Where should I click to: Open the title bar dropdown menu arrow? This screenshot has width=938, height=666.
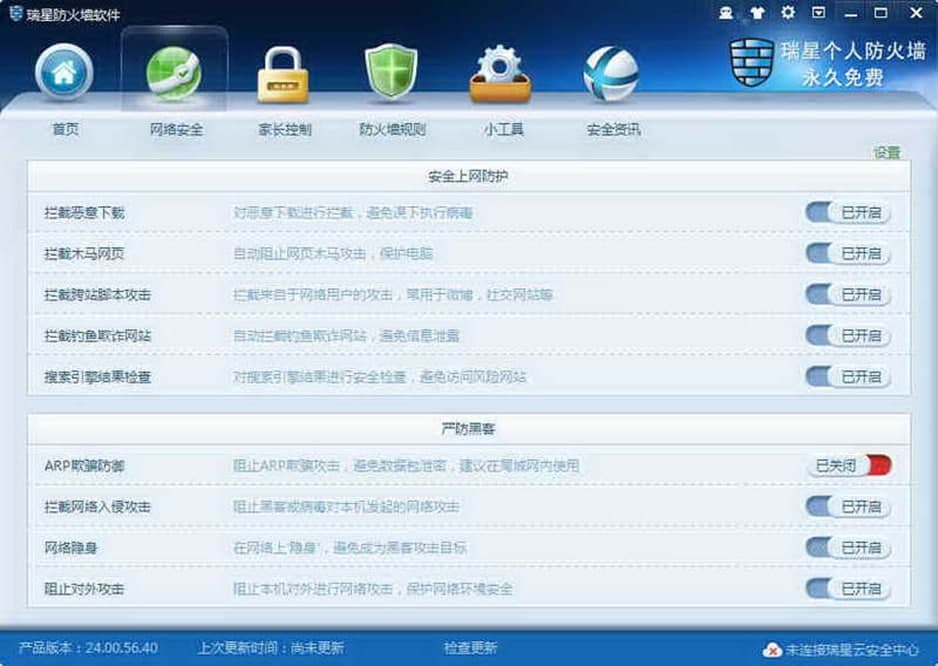click(818, 12)
